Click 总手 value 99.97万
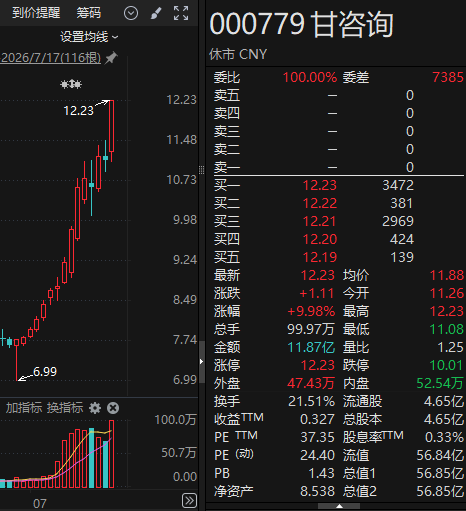This screenshot has height=511, width=466. 311,329
